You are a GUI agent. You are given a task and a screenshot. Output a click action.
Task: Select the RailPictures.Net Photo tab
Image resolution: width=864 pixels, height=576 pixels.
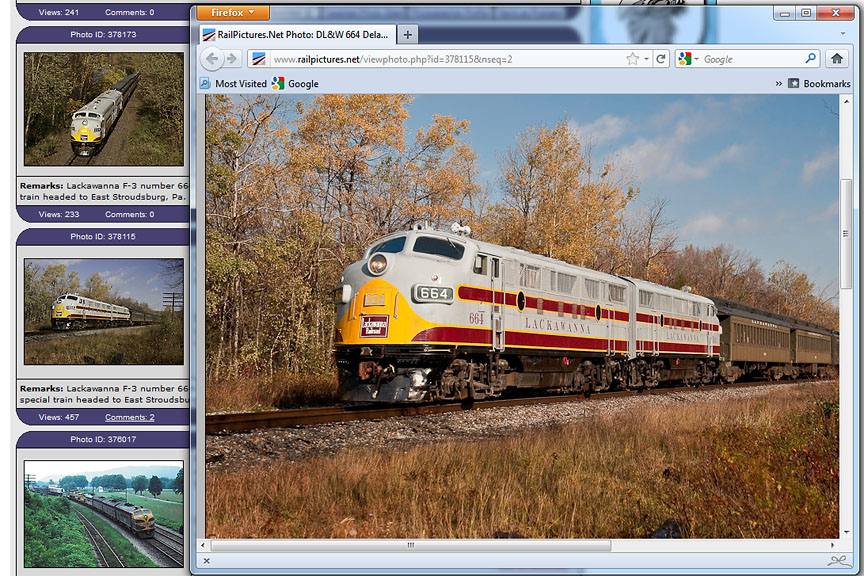[295, 34]
